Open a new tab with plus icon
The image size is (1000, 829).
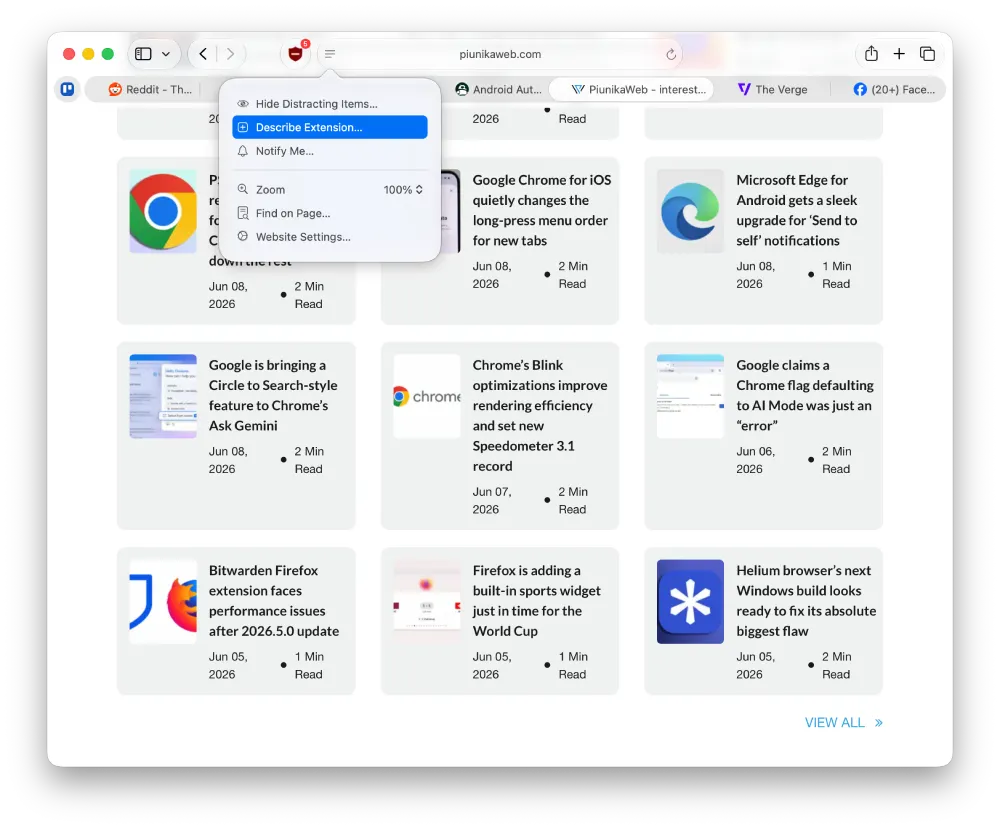coord(899,54)
